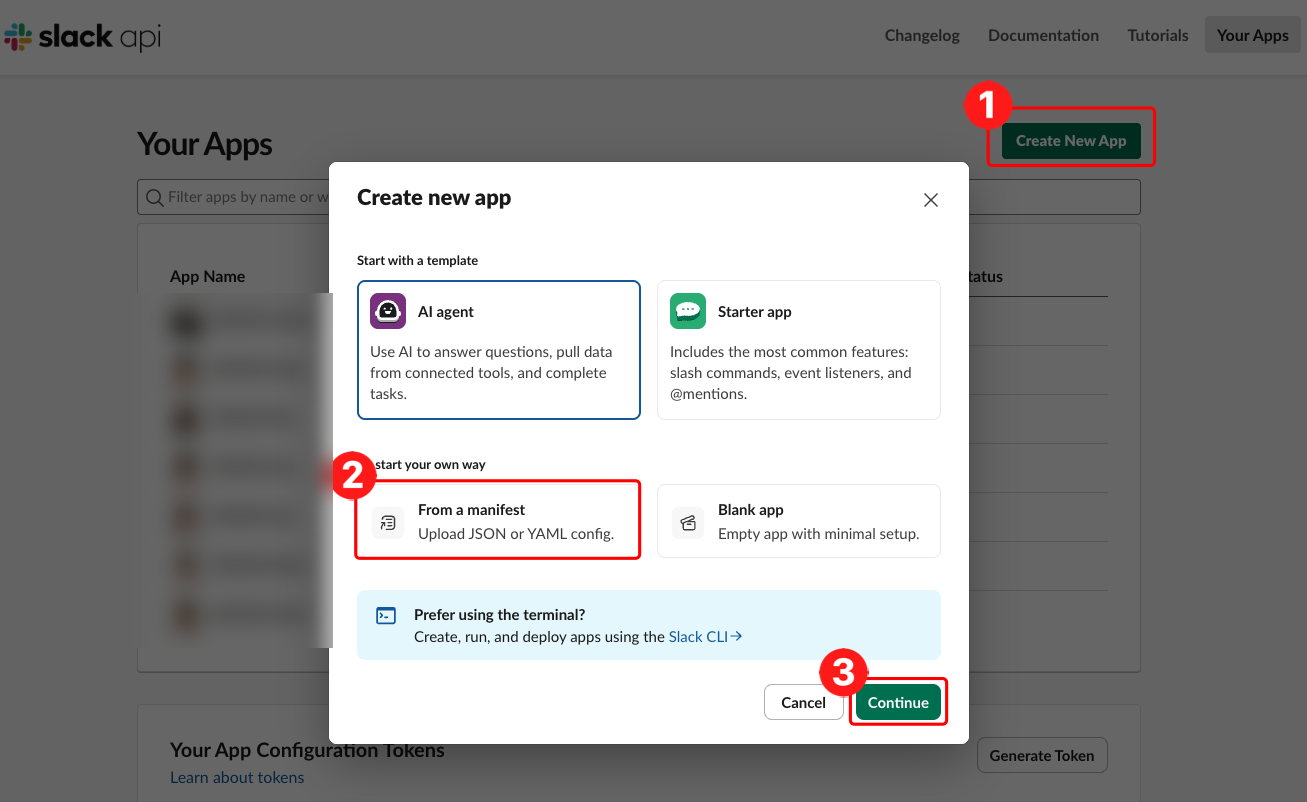1307x802 pixels.
Task: Click the Starter app chat bubble icon
Action: (x=688, y=311)
